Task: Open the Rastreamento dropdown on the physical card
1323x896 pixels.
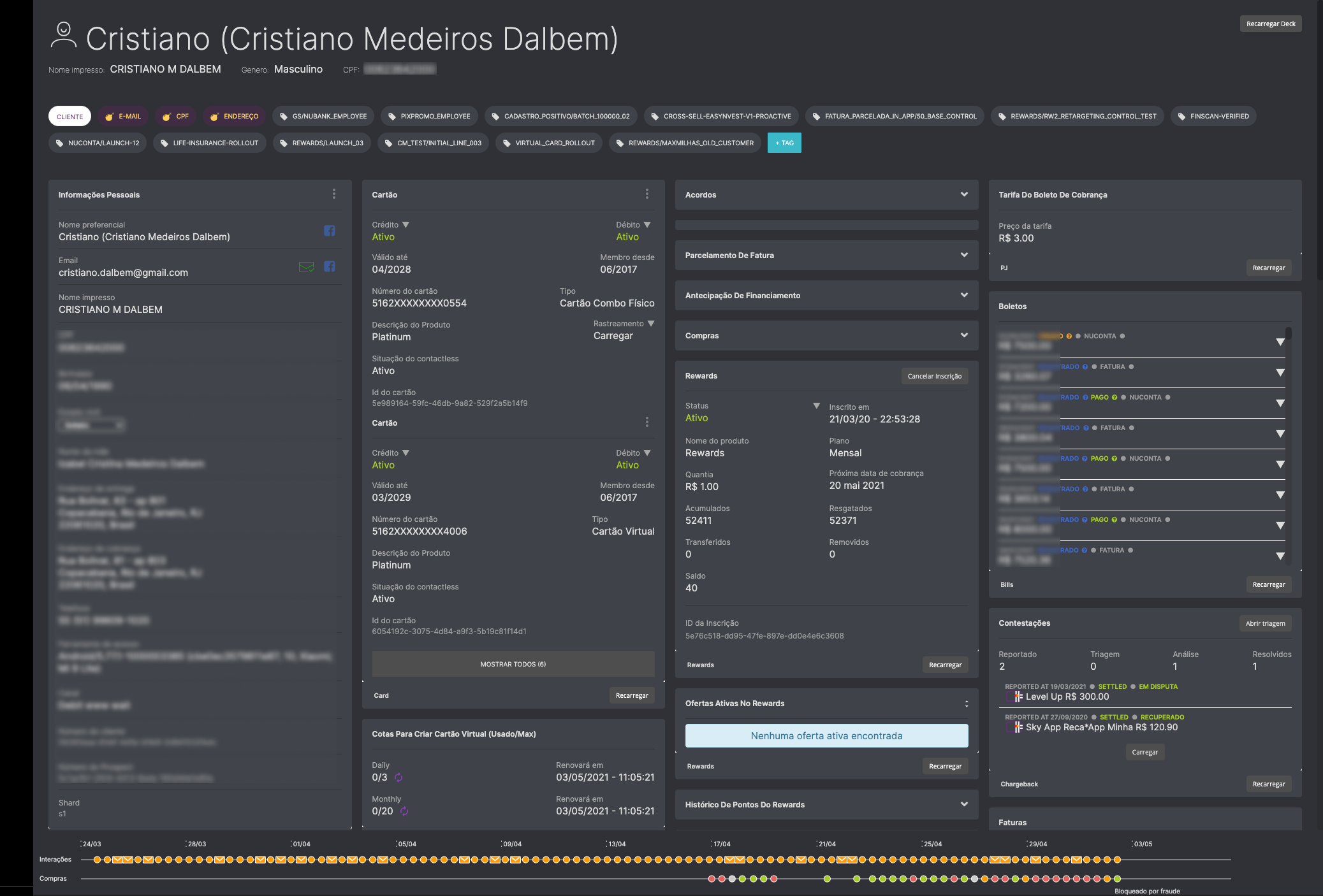Action: pos(651,324)
